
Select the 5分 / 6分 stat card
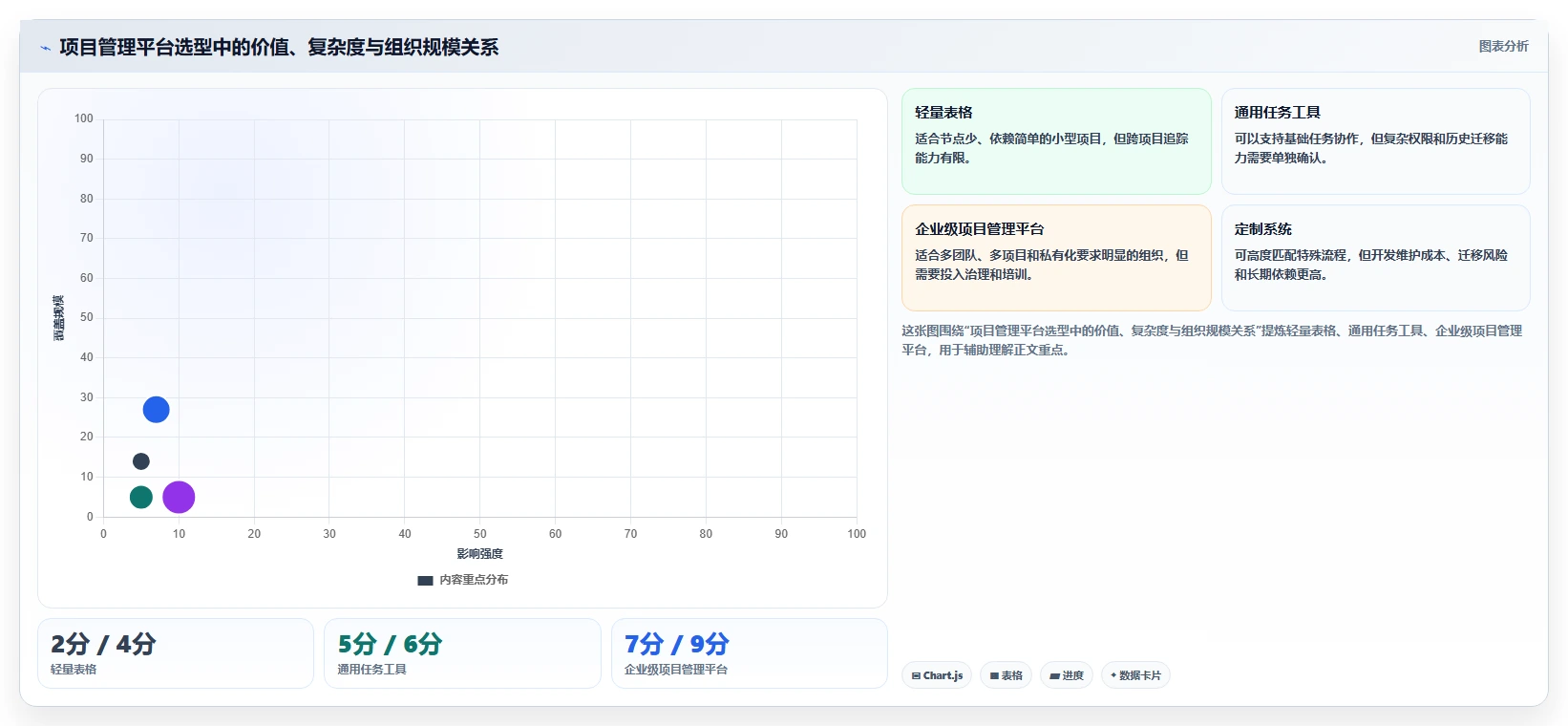(x=462, y=653)
